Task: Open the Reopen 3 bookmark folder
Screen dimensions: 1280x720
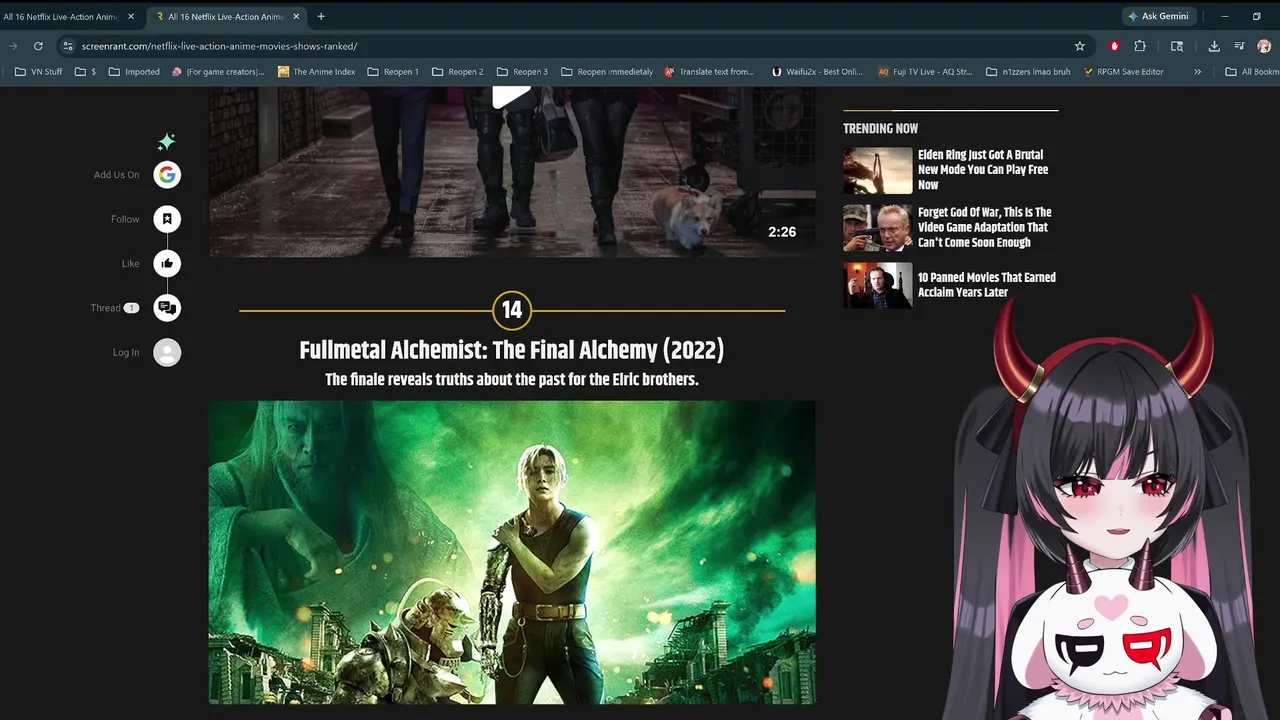Action: 523,72
